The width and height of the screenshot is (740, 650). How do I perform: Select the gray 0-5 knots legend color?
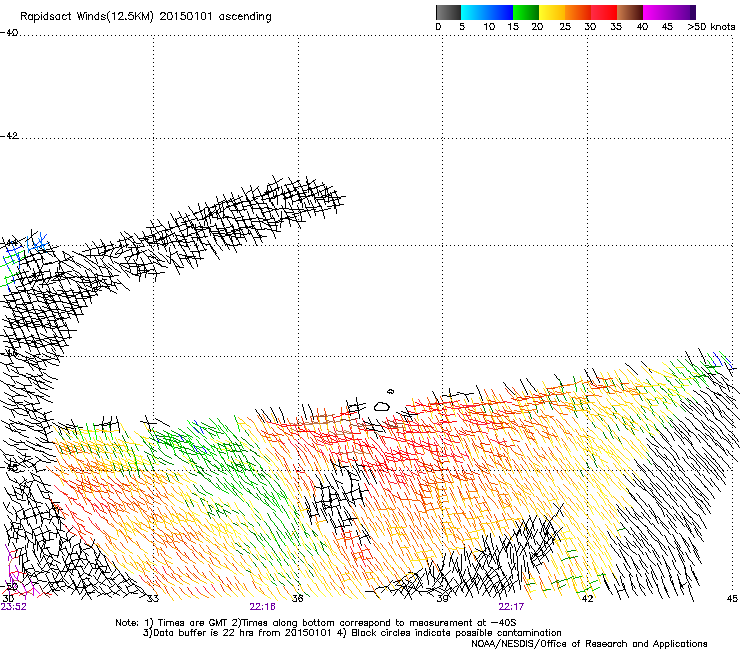[448, 12]
